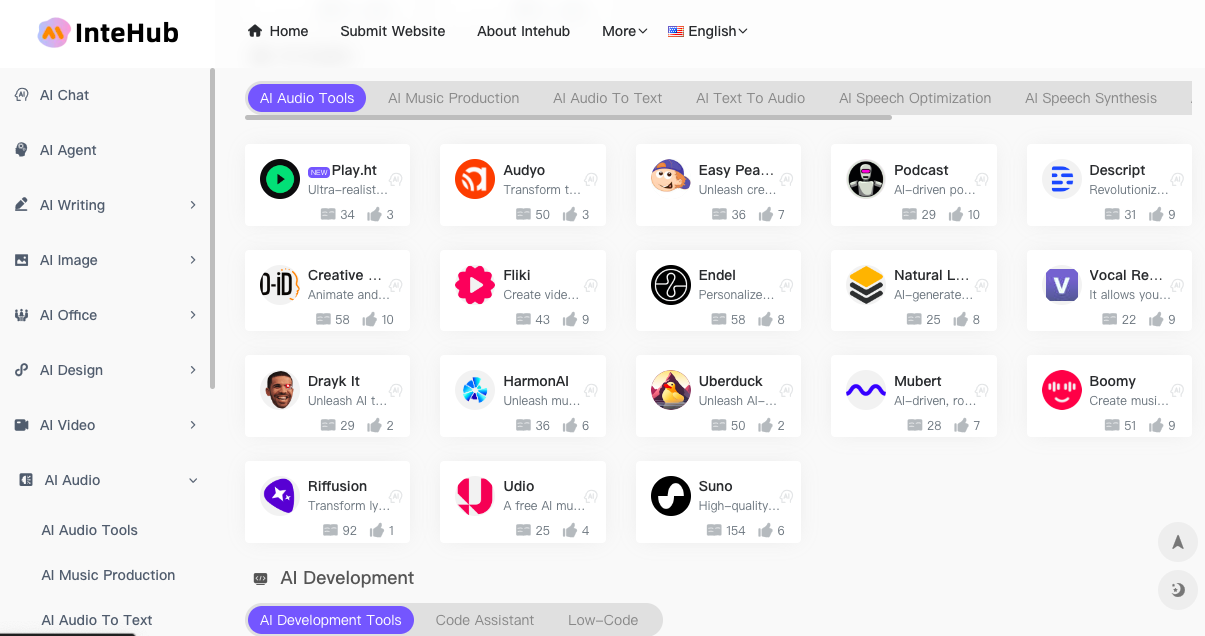Open the Udio red U logo
The height and width of the screenshot is (636, 1205).
point(475,496)
